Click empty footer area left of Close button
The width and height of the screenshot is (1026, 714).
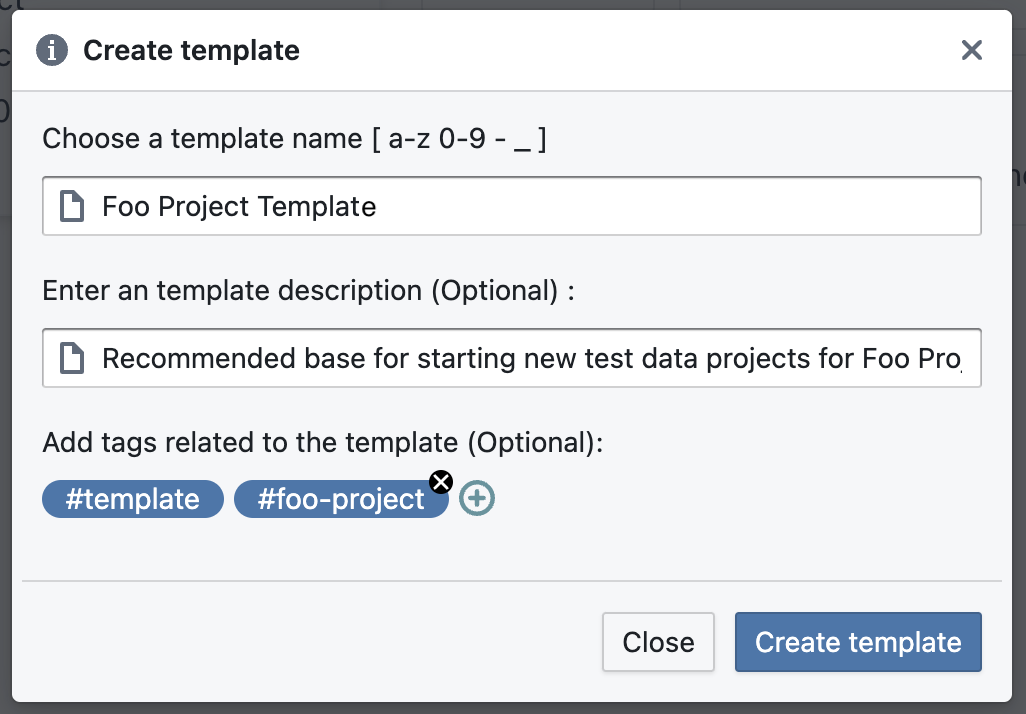point(308,642)
